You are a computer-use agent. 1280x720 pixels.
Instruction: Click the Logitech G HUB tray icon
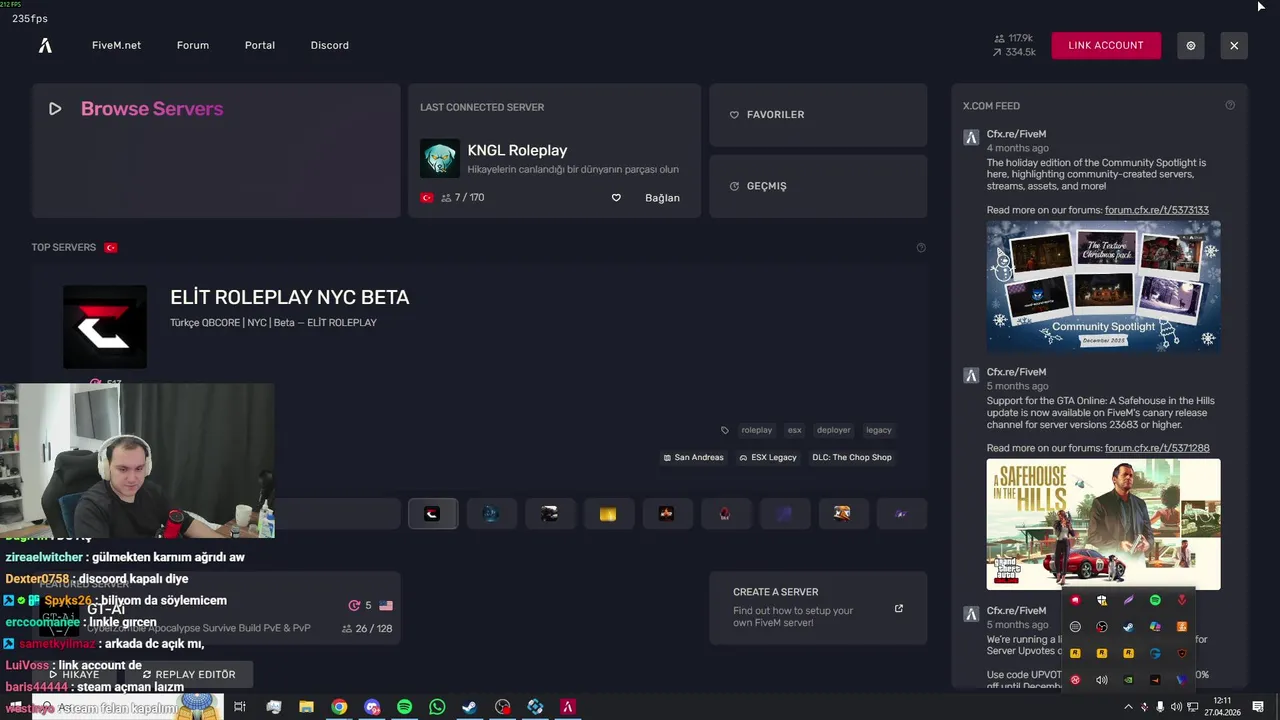pyautogui.click(x=1155, y=653)
